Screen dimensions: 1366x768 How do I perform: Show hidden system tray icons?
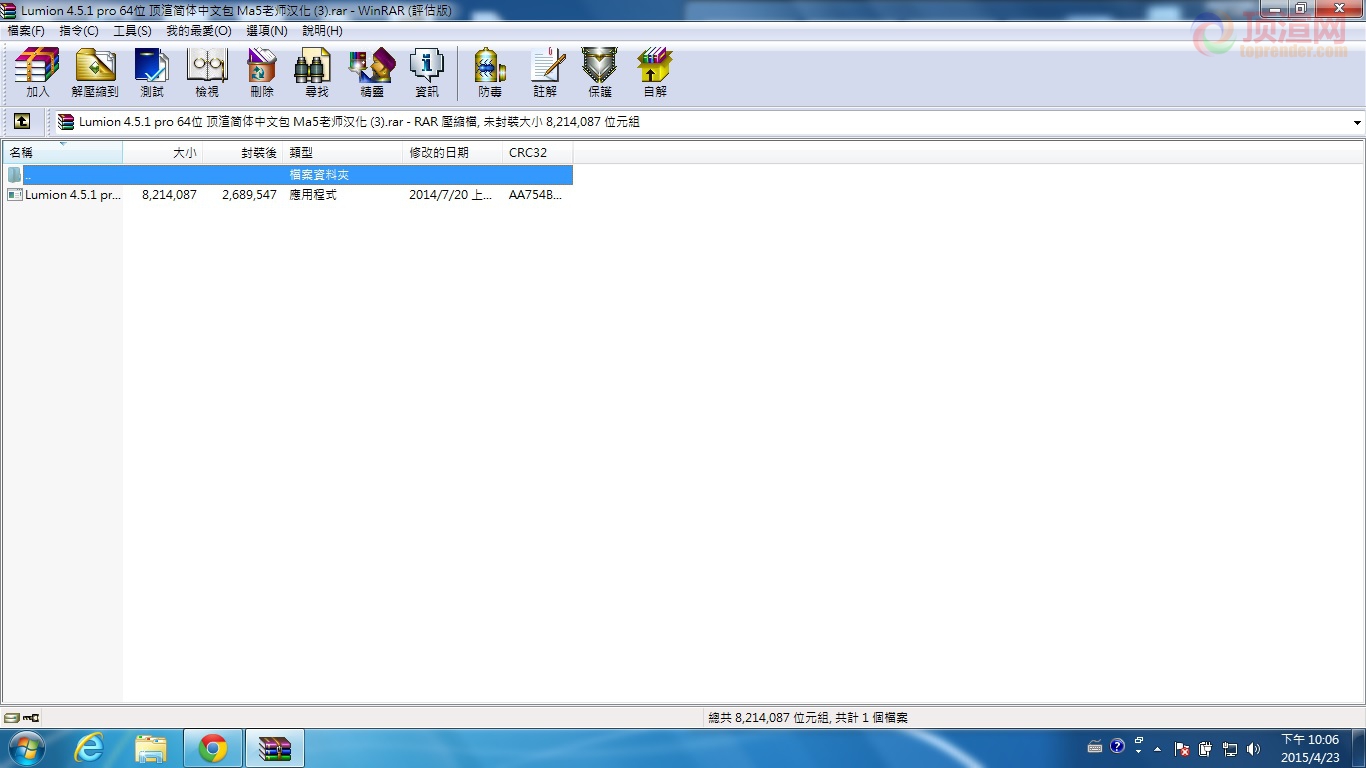1158,748
